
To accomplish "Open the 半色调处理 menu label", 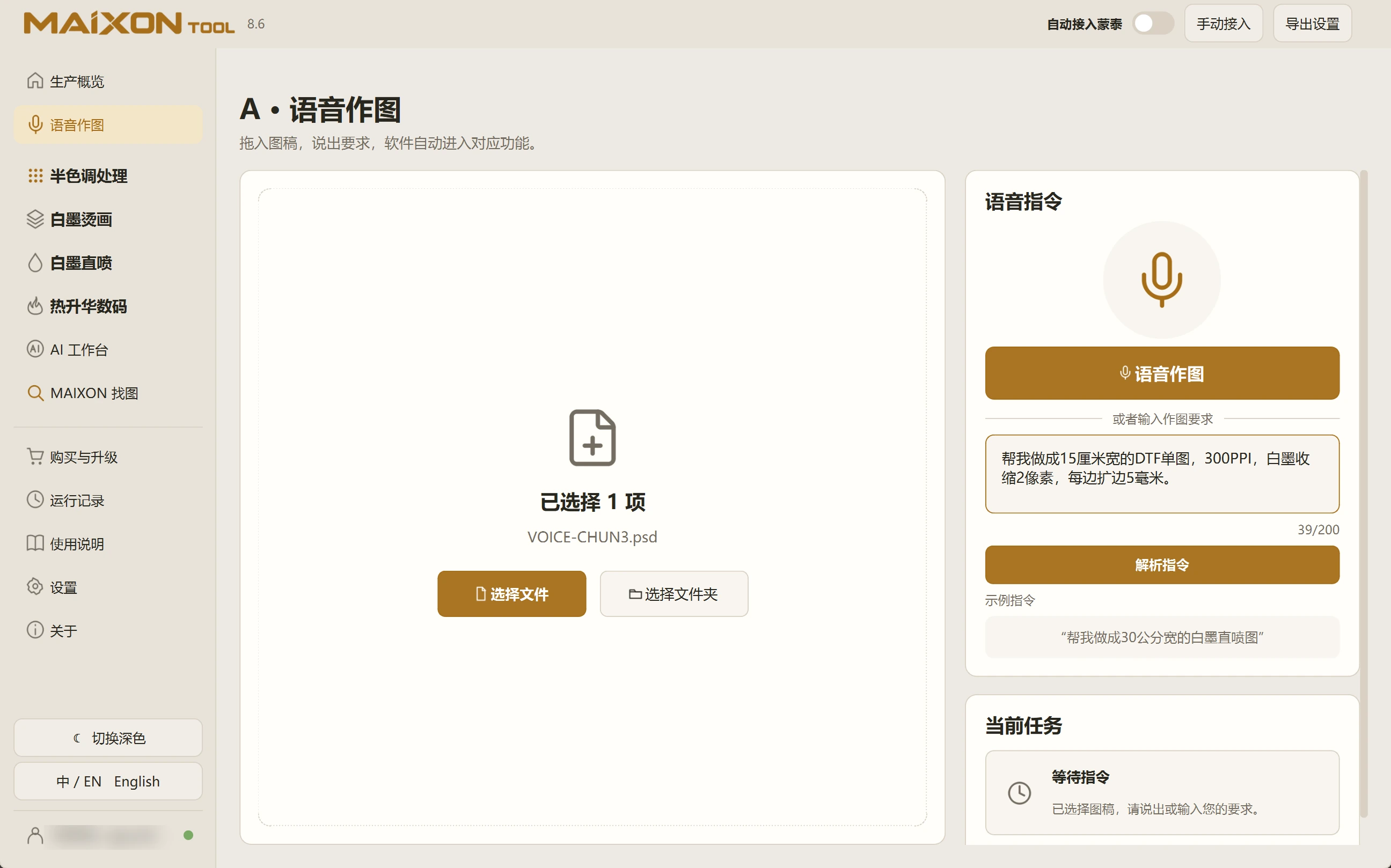I will [x=89, y=175].
